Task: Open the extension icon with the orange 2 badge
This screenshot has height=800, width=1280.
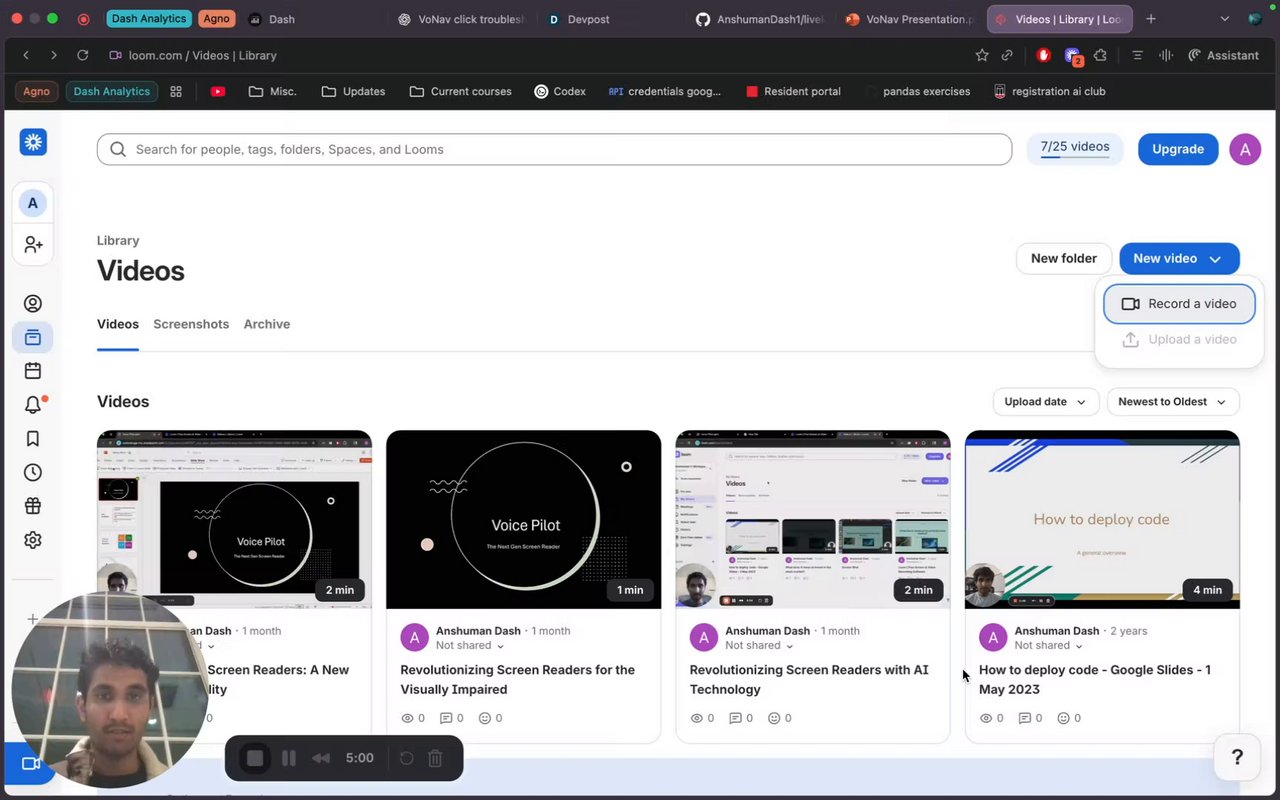Action: point(1073,56)
